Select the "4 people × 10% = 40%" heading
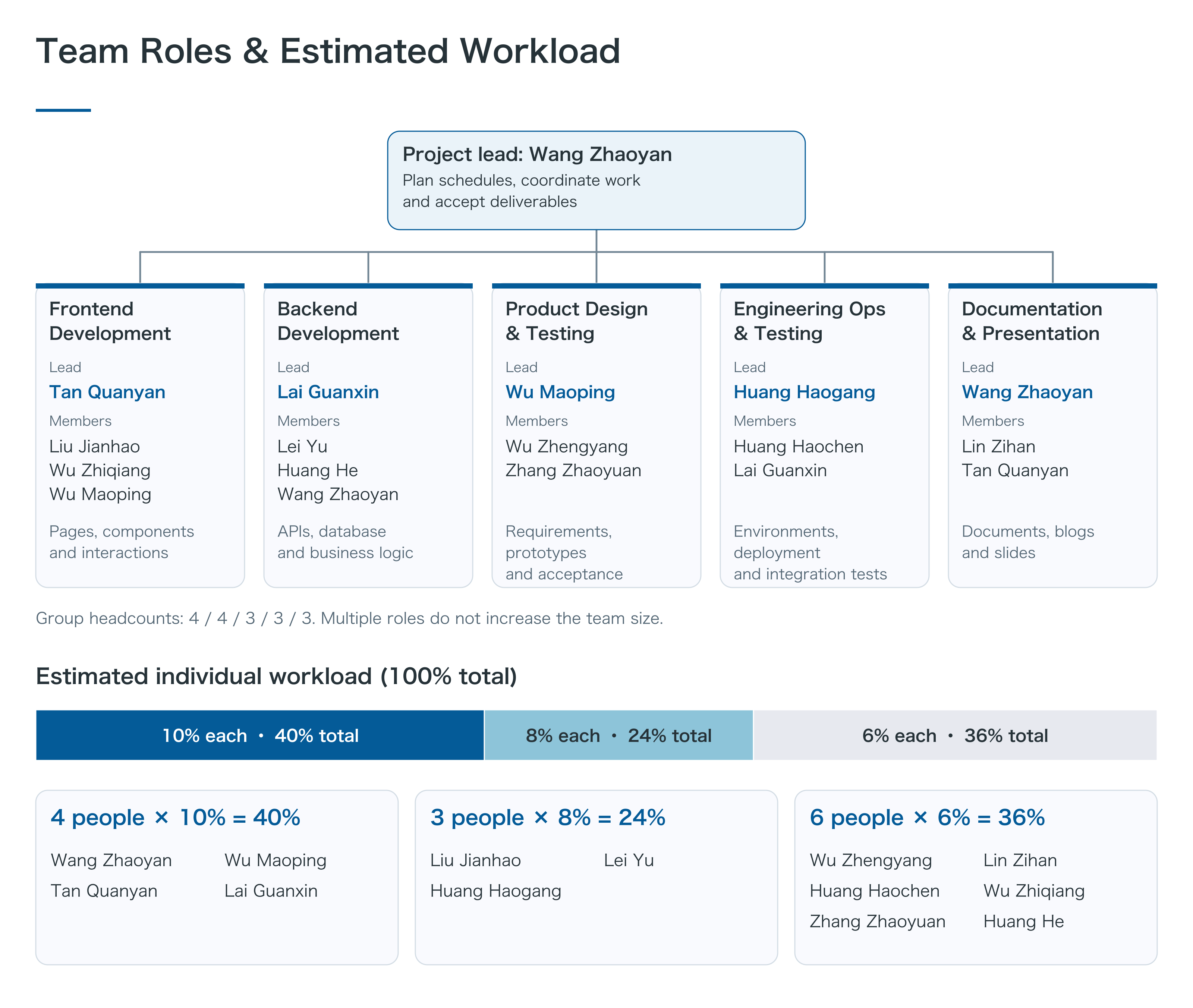Screen dimensions: 1193x1008 click(x=175, y=818)
